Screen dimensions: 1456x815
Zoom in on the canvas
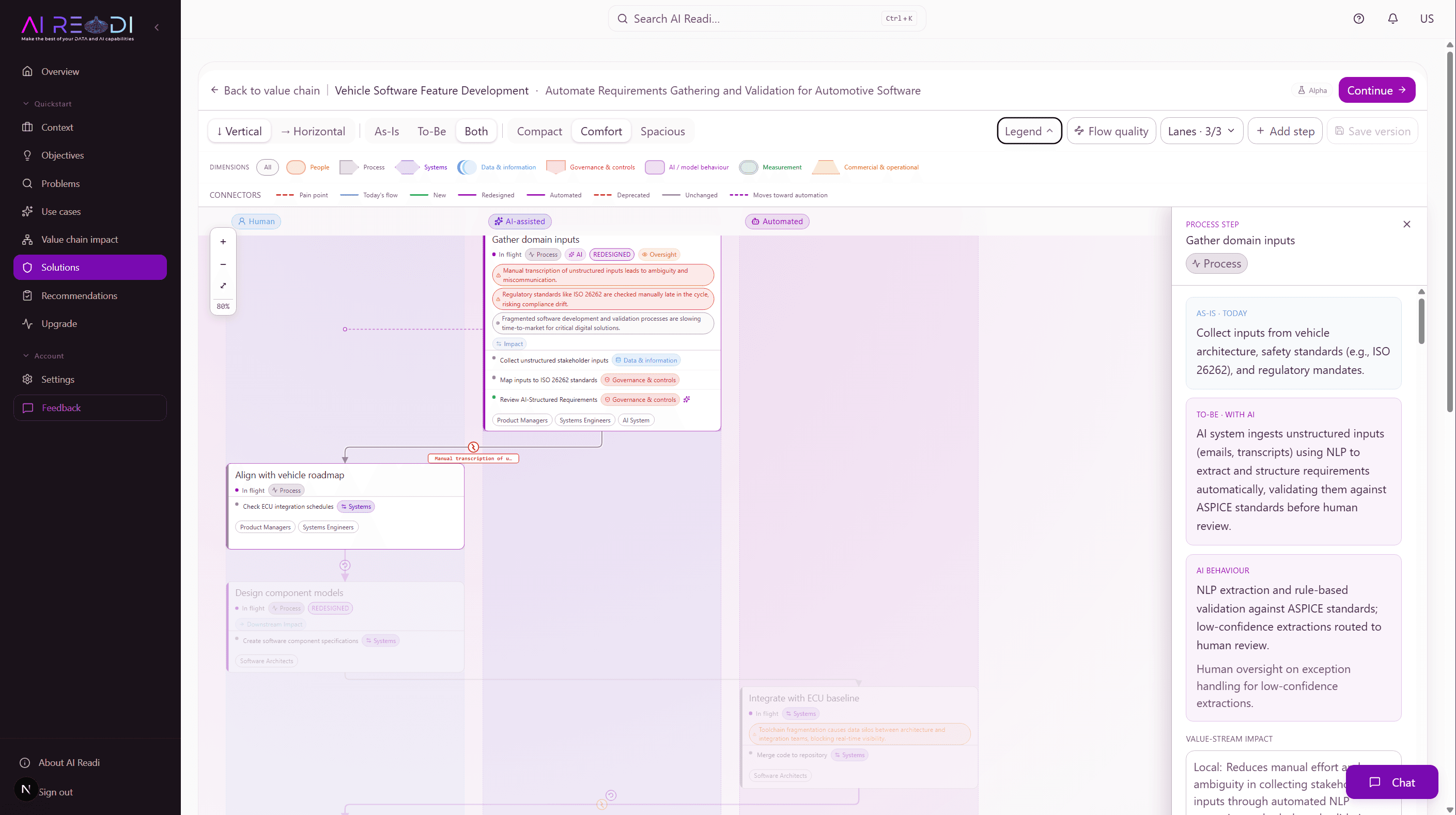(223, 242)
